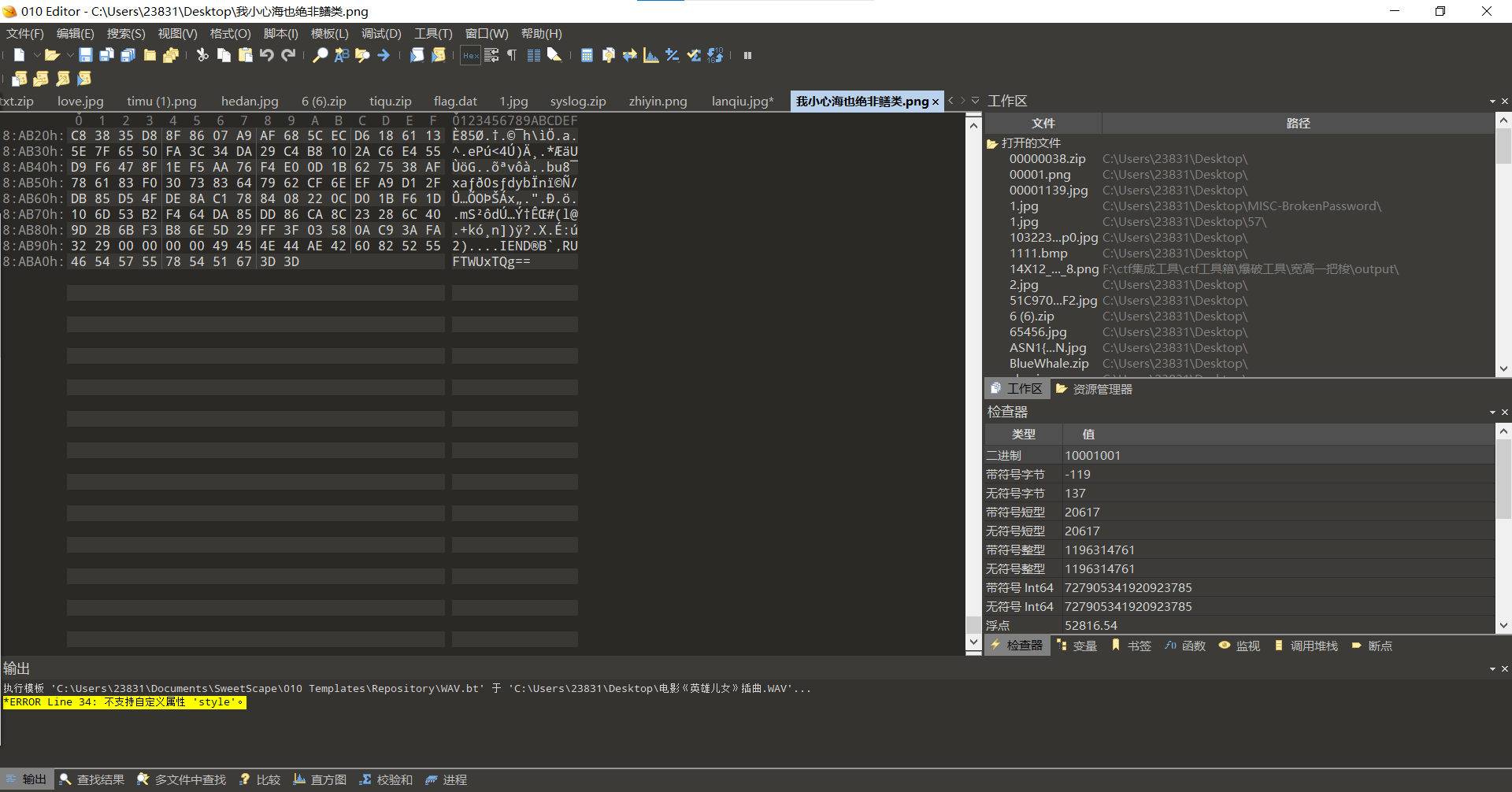1512x792 pixels.
Task: Click the Copy icon in the toolbar
Action: (x=224, y=55)
